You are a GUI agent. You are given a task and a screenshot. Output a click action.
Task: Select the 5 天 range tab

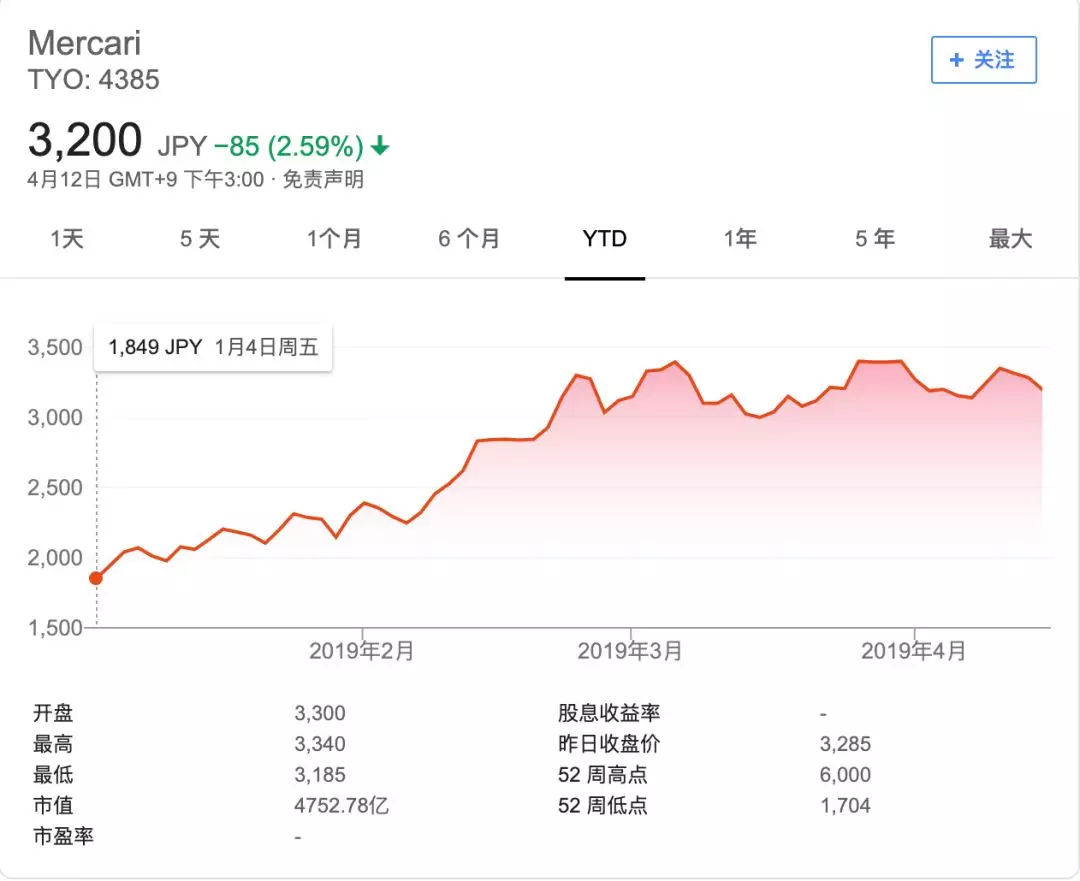pyautogui.click(x=200, y=239)
